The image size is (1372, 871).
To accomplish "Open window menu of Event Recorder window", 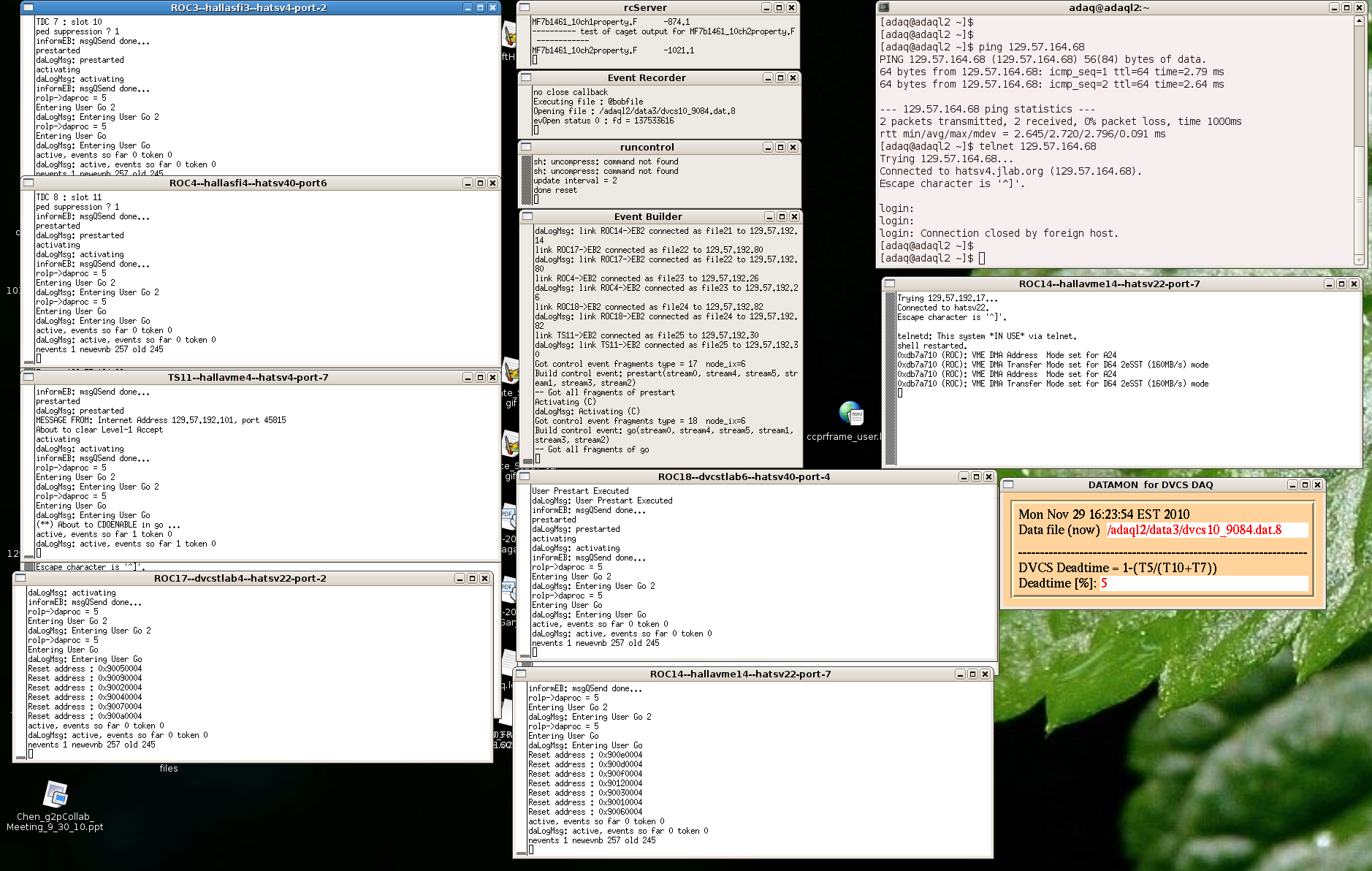I will pyautogui.click(x=525, y=77).
